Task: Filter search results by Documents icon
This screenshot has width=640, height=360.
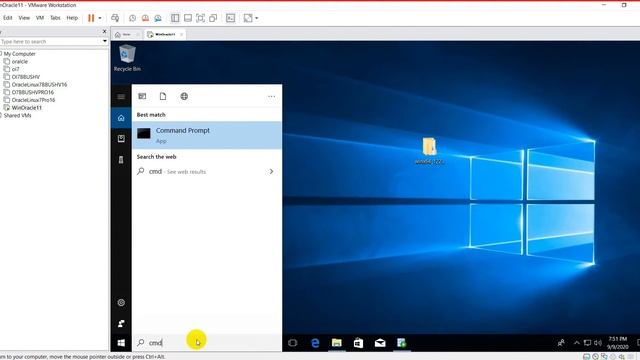Action: (x=163, y=96)
